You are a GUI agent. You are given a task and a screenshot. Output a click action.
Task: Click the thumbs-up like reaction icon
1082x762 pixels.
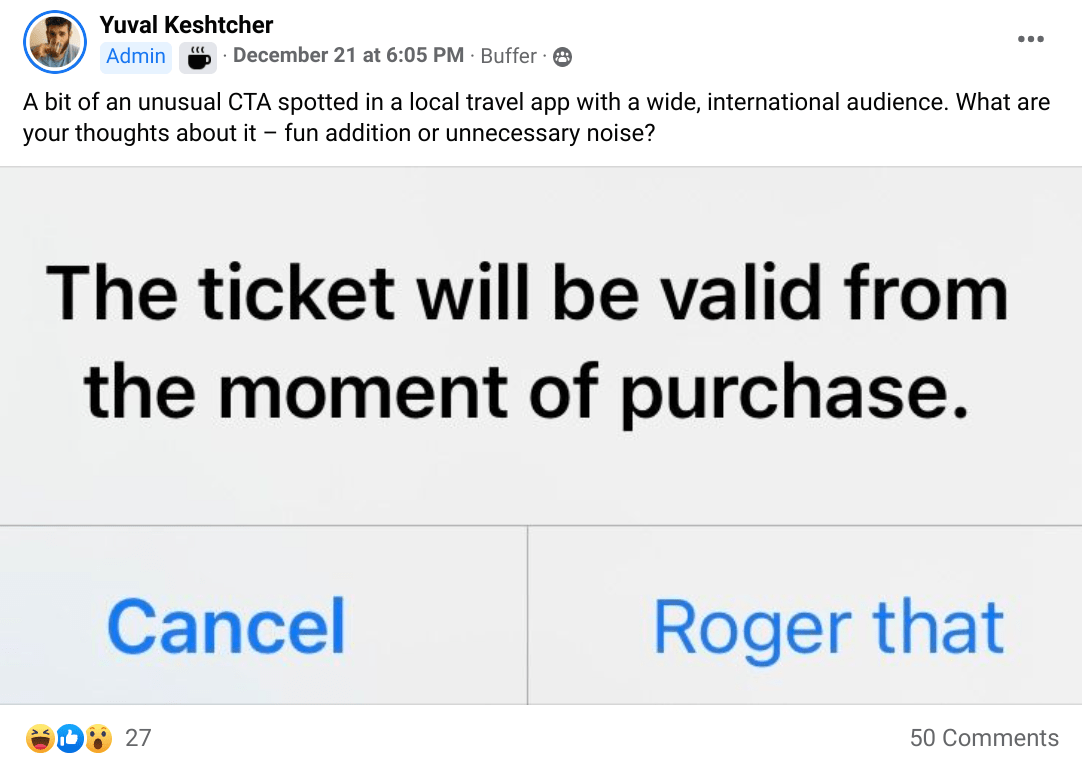coord(69,738)
